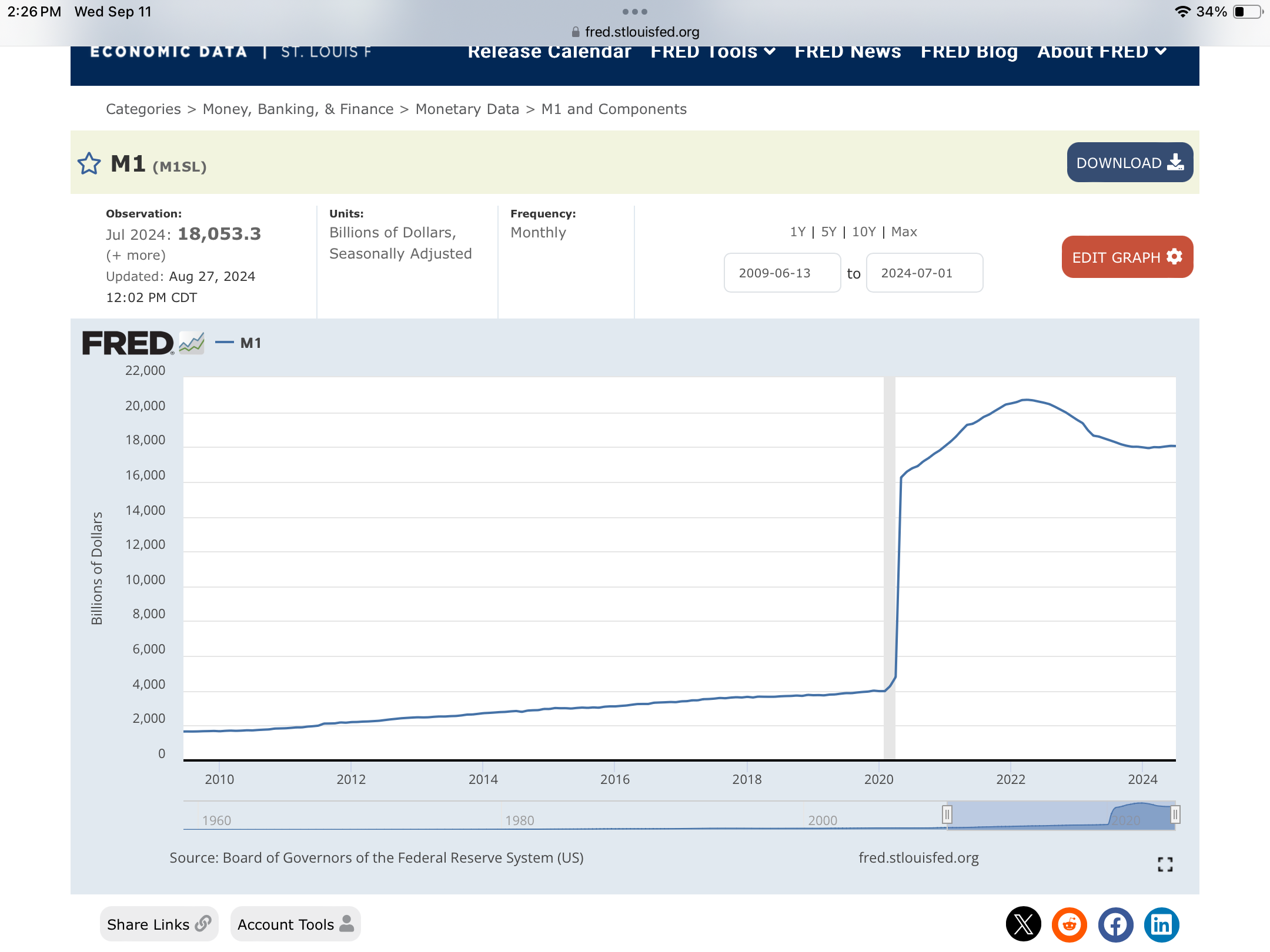1270x952 pixels.
Task: Enter fullscreen chart view icon
Action: [x=1165, y=864]
